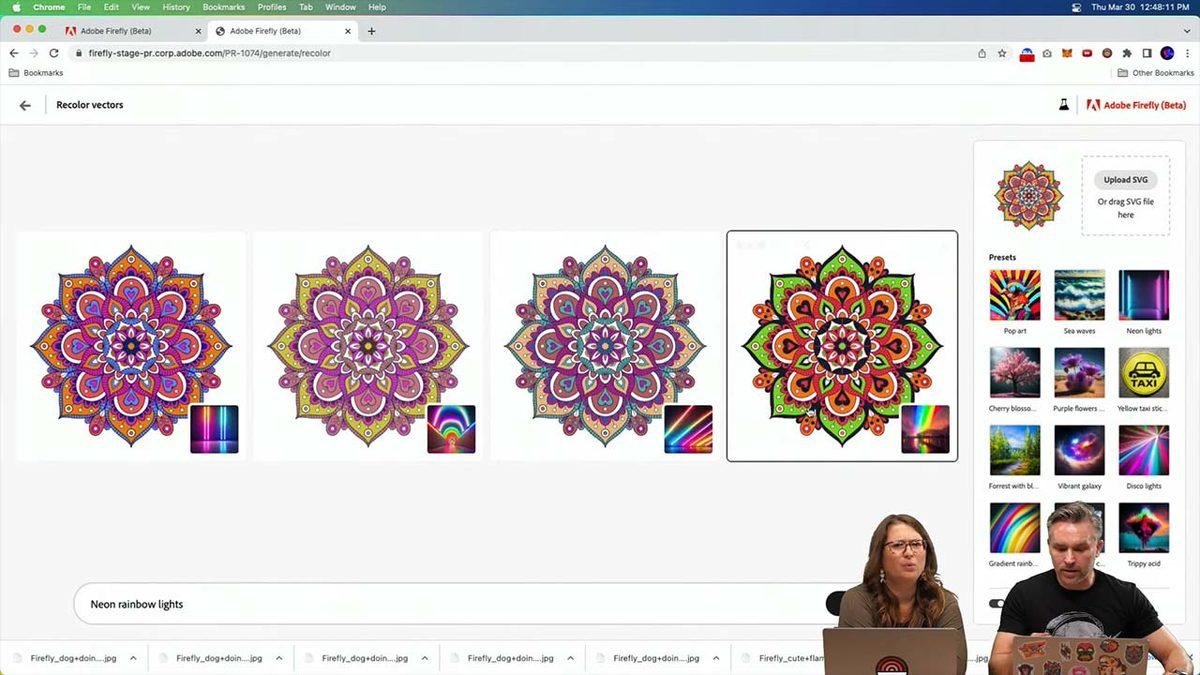Open the Other Bookmarks folder
The height and width of the screenshot is (675, 1200).
click(x=1155, y=73)
